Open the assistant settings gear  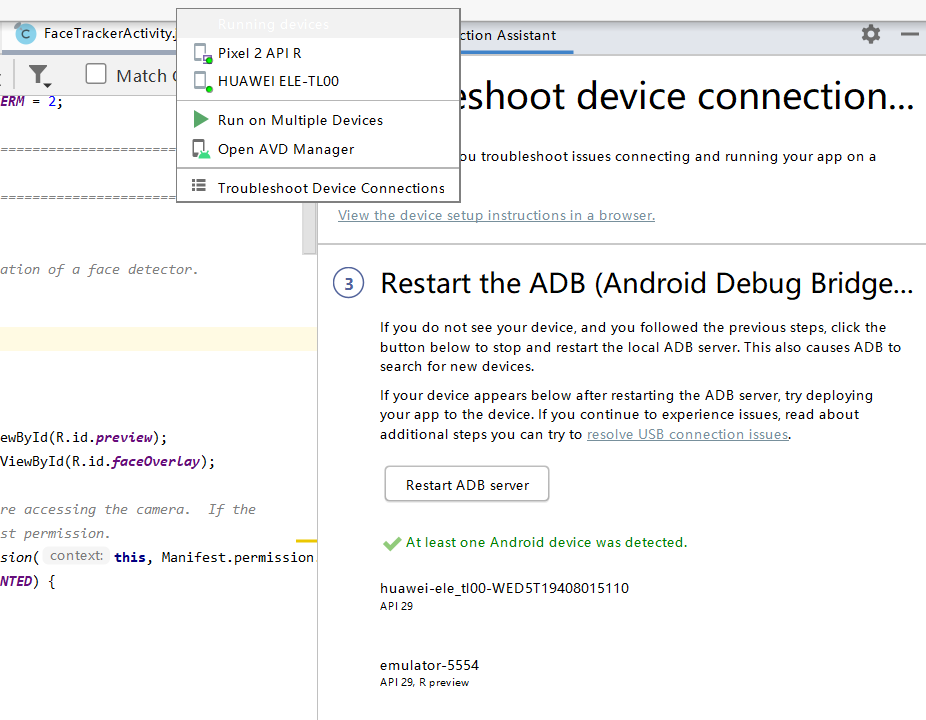870,34
